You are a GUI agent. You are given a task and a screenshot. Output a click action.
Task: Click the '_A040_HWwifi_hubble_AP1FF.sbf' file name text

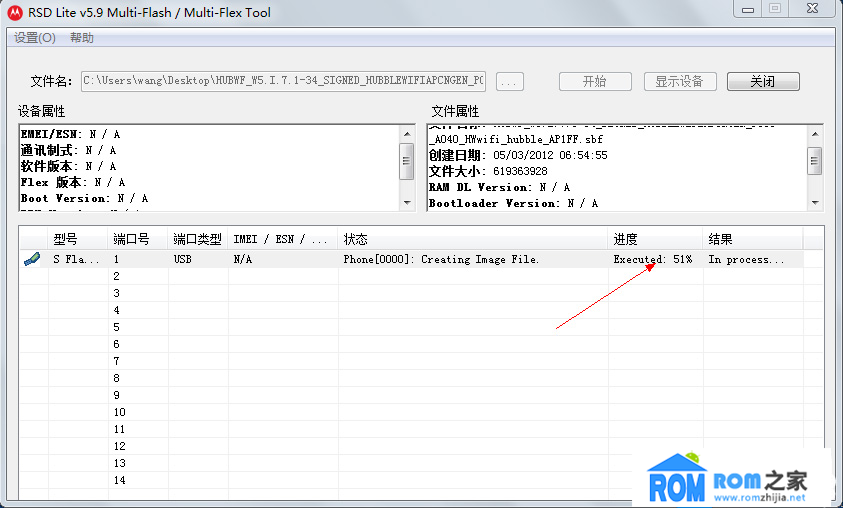click(516, 139)
